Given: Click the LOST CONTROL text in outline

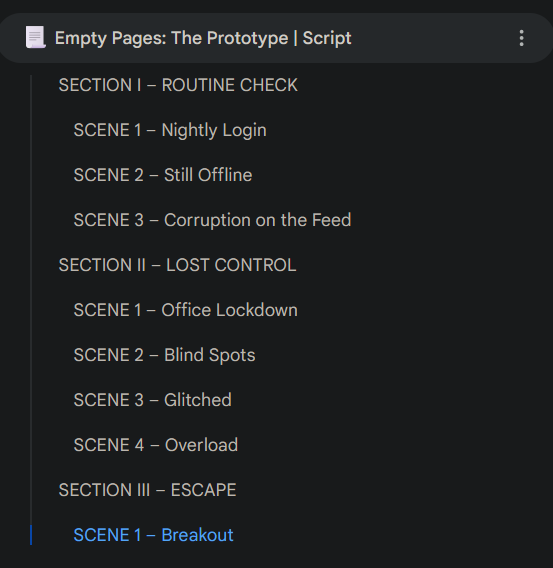Looking at the screenshot, I should click(231, 265).
